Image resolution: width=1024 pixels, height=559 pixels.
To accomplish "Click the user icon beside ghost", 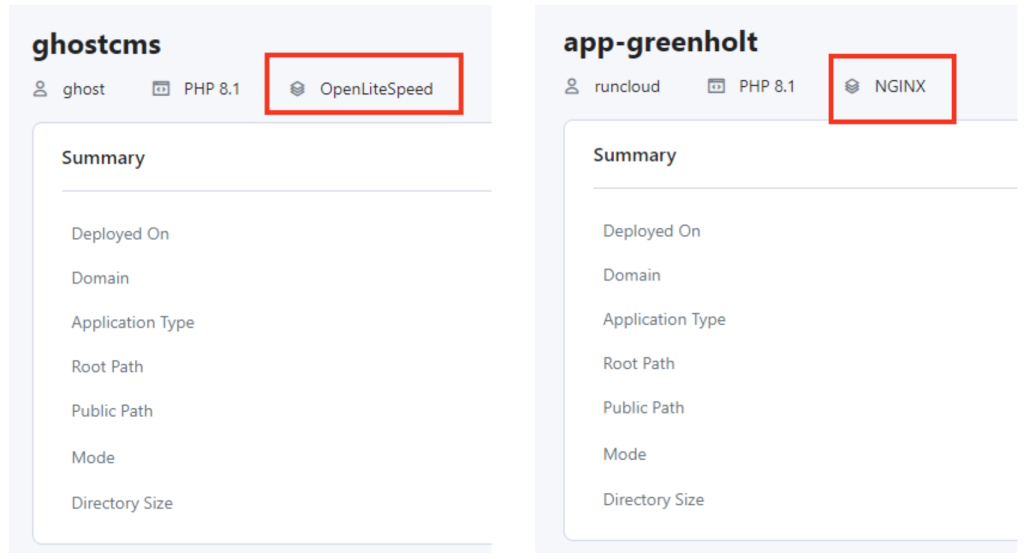I will pyautogui.click(x=40, y=89).
